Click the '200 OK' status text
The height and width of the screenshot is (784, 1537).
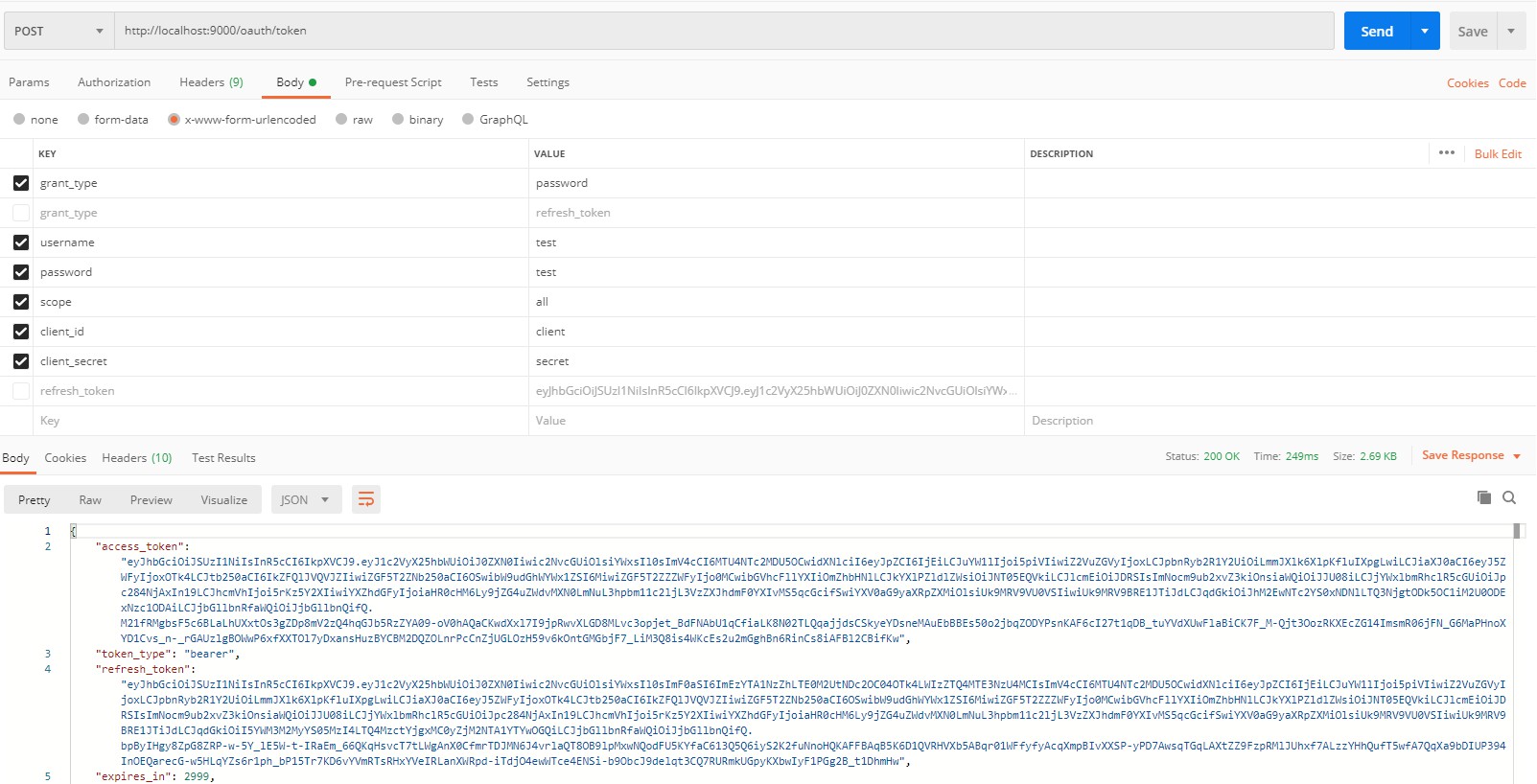1222,456
